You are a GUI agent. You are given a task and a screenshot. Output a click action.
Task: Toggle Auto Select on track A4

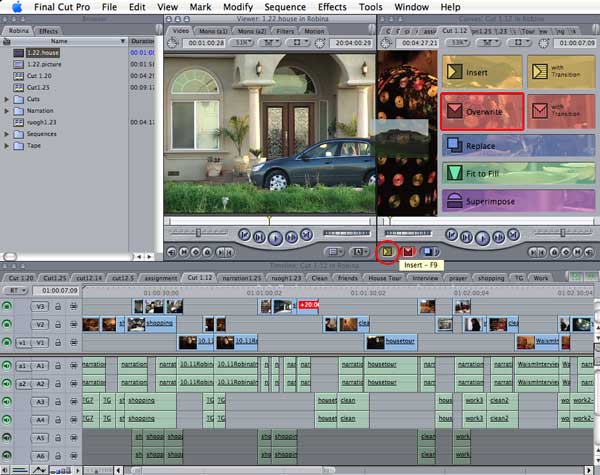pos(73,420)
